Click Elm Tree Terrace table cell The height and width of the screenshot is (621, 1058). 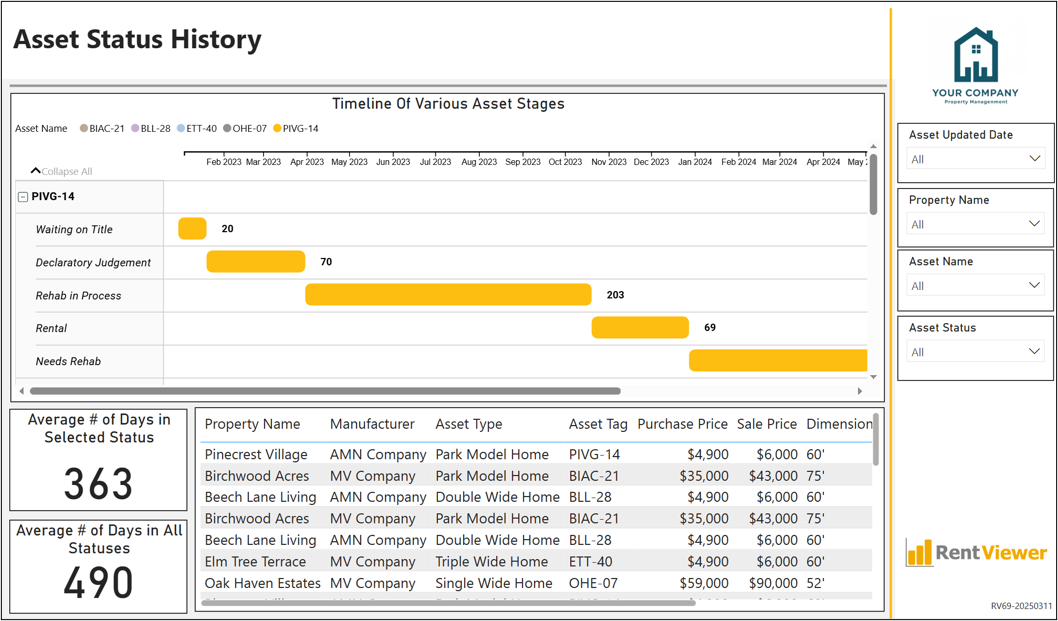(255, 562)
